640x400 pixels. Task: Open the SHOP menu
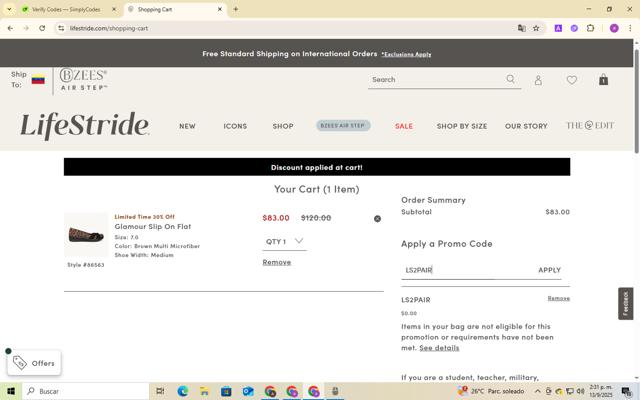point(283,126)
